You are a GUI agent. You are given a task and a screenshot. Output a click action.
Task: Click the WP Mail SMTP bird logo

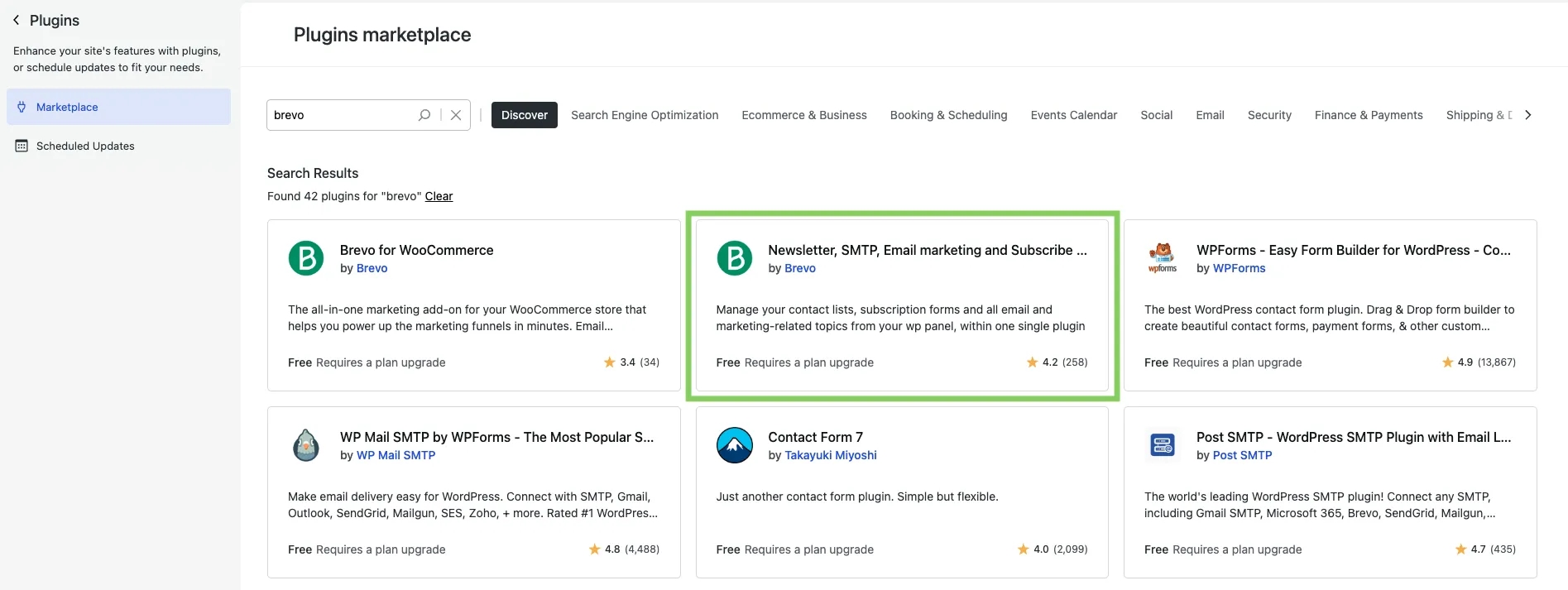click(306, 445)
